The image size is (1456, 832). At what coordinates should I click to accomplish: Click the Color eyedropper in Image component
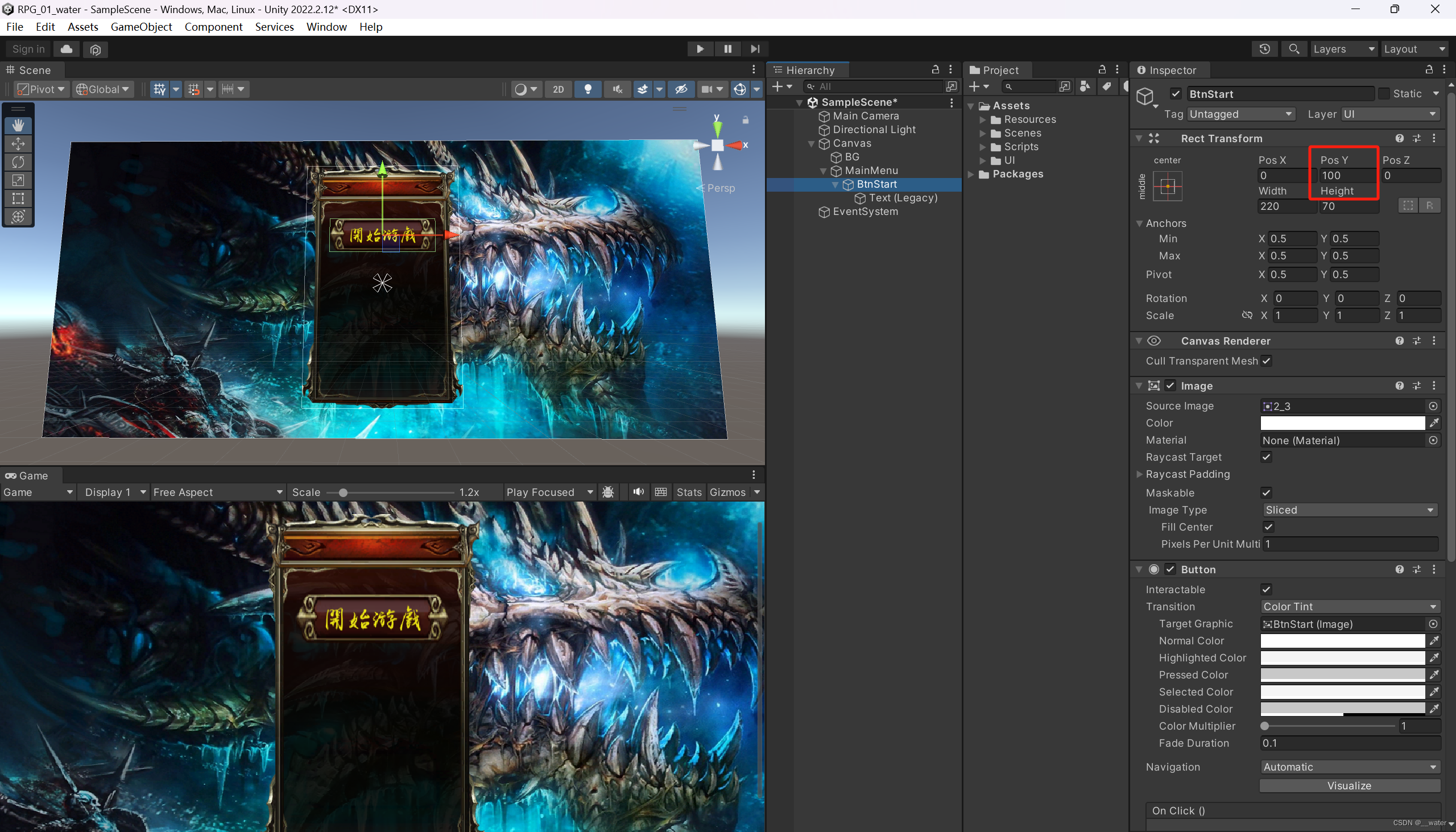pyautogui.click(x=1434, y=423)
